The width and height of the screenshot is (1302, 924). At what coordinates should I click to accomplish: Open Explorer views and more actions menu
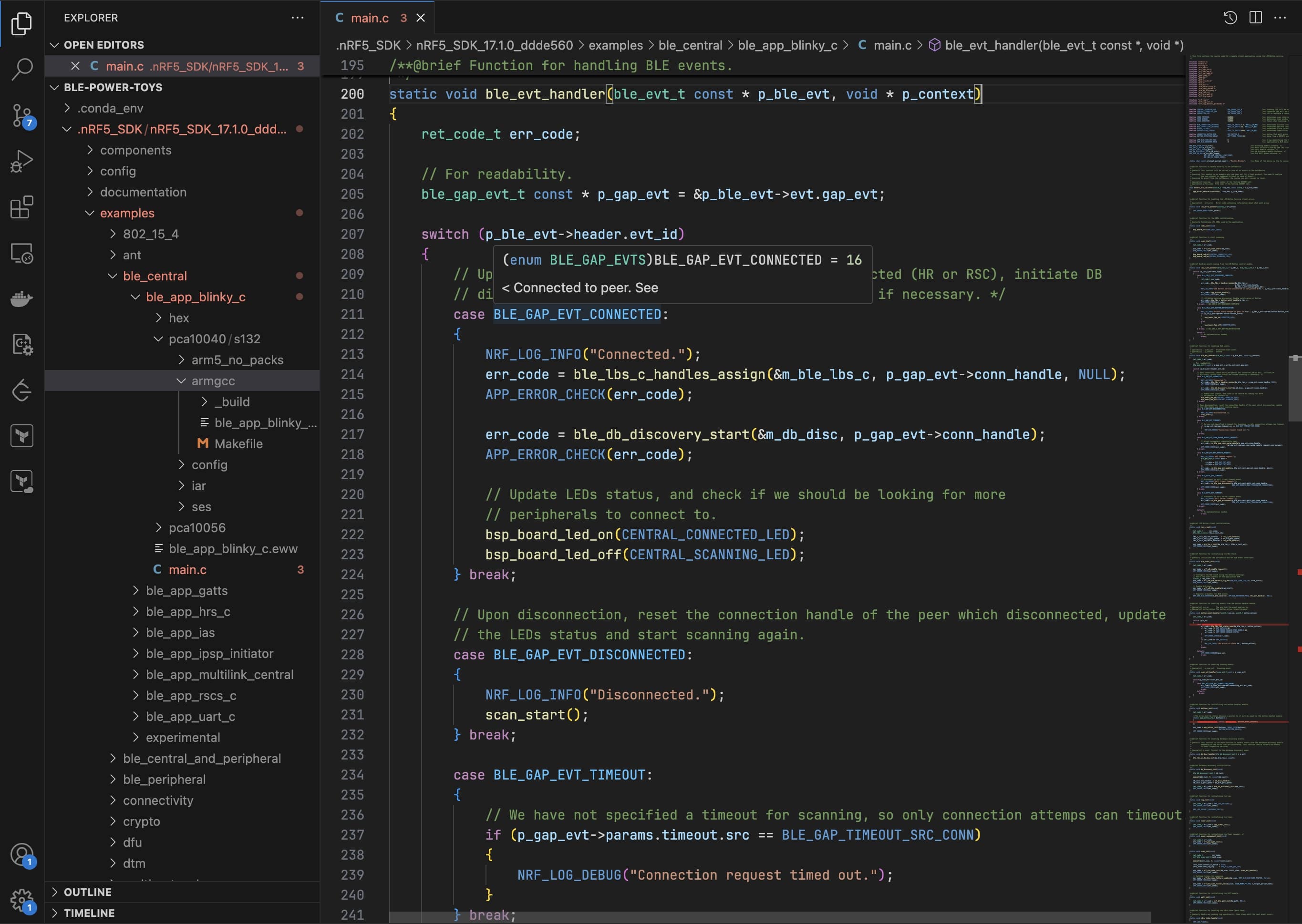[x=297, y=18]
